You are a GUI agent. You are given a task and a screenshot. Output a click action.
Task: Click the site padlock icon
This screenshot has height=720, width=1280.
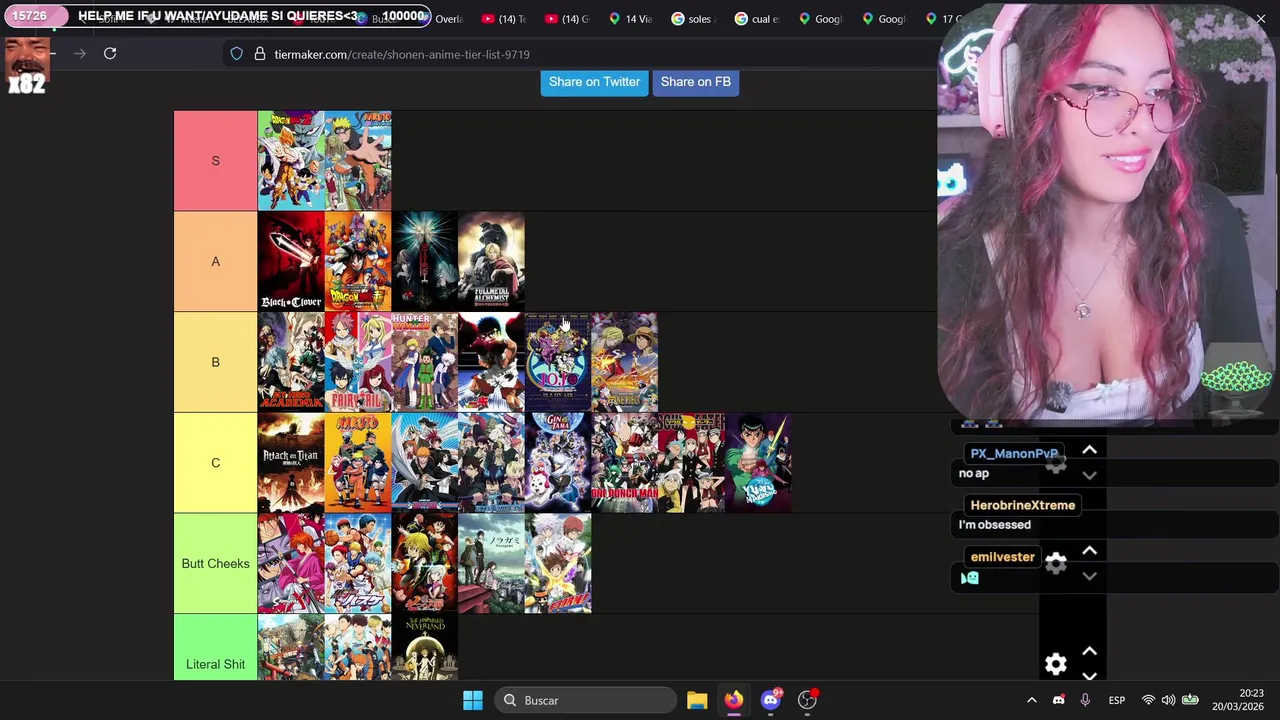point(259,54)
